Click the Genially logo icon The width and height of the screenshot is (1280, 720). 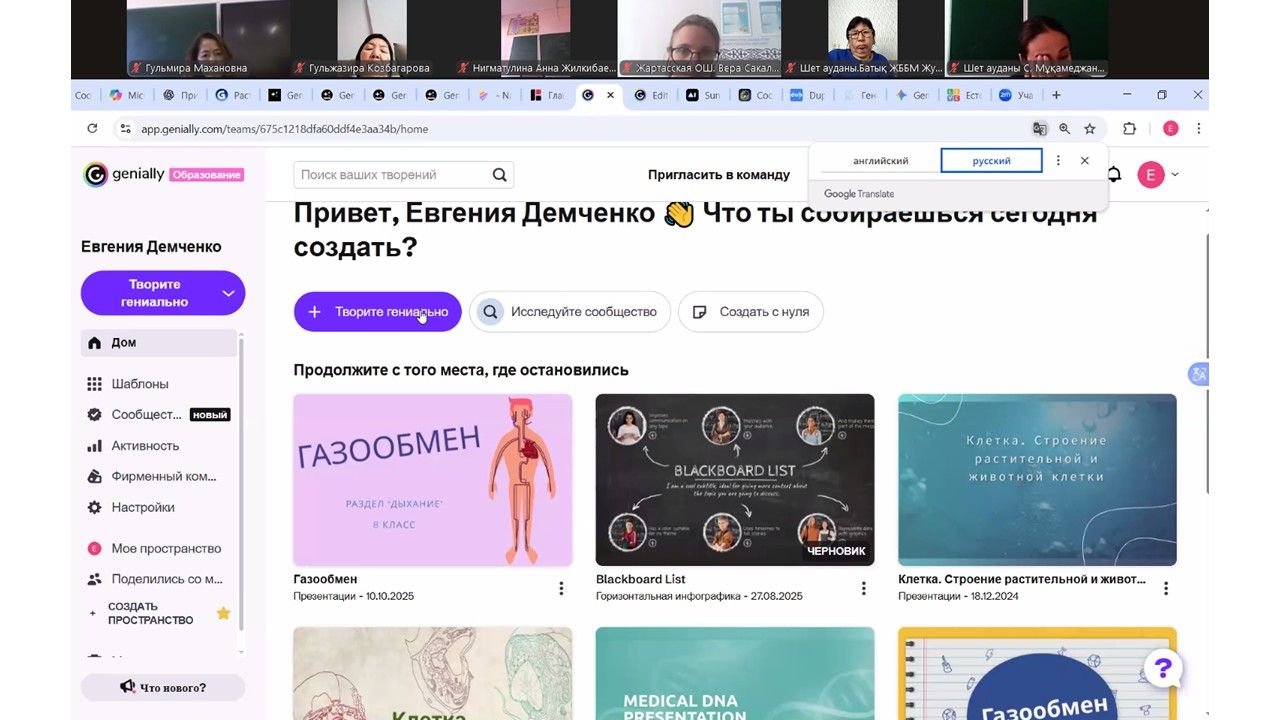point(95,174)
